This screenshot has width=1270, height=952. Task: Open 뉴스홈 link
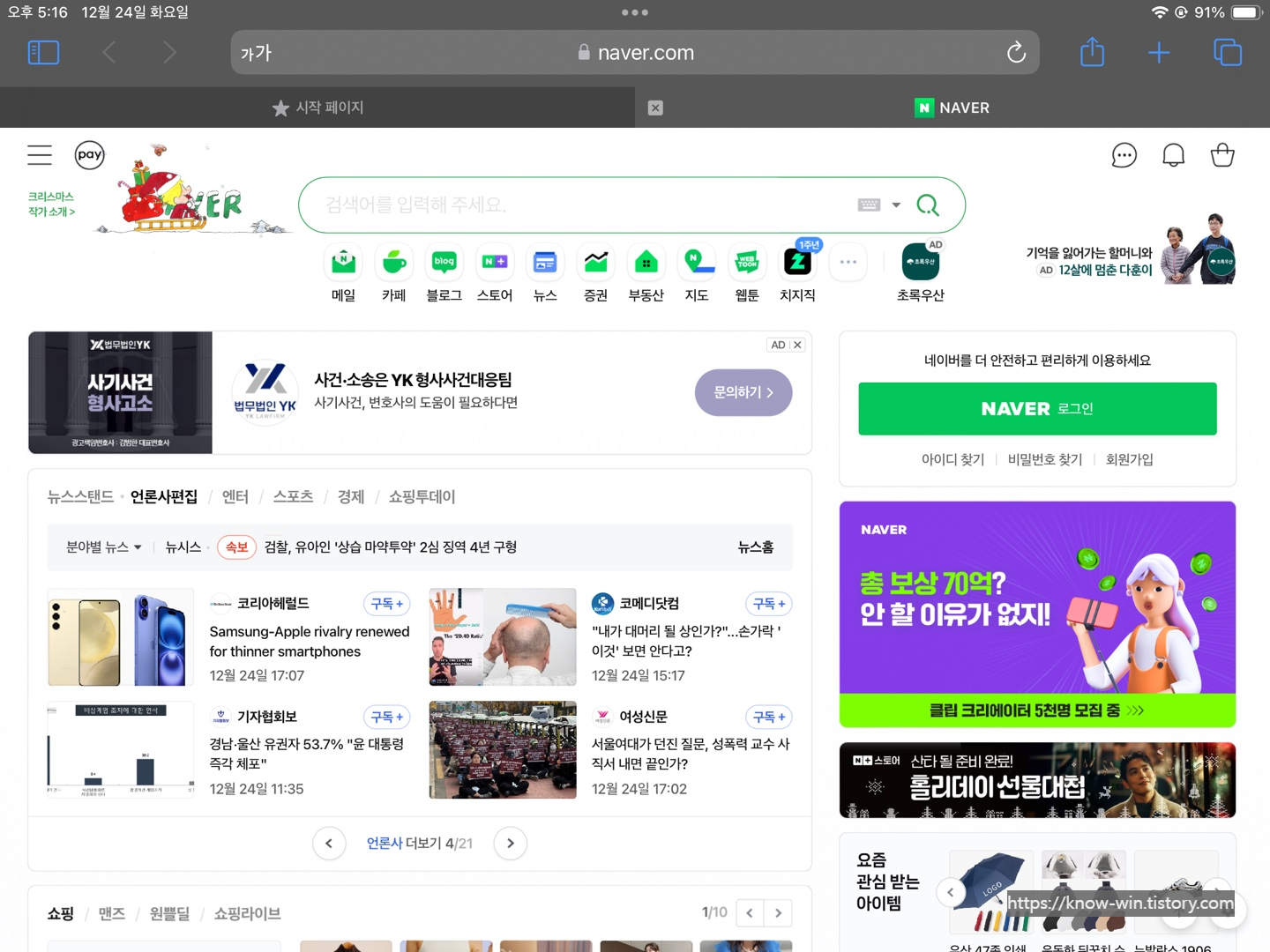tap(756, 547)
